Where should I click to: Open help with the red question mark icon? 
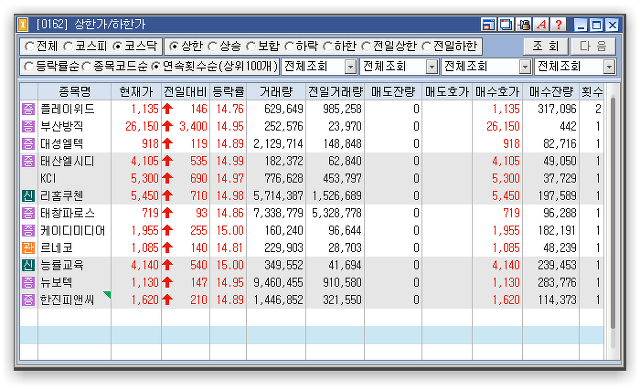click(559, 24)
